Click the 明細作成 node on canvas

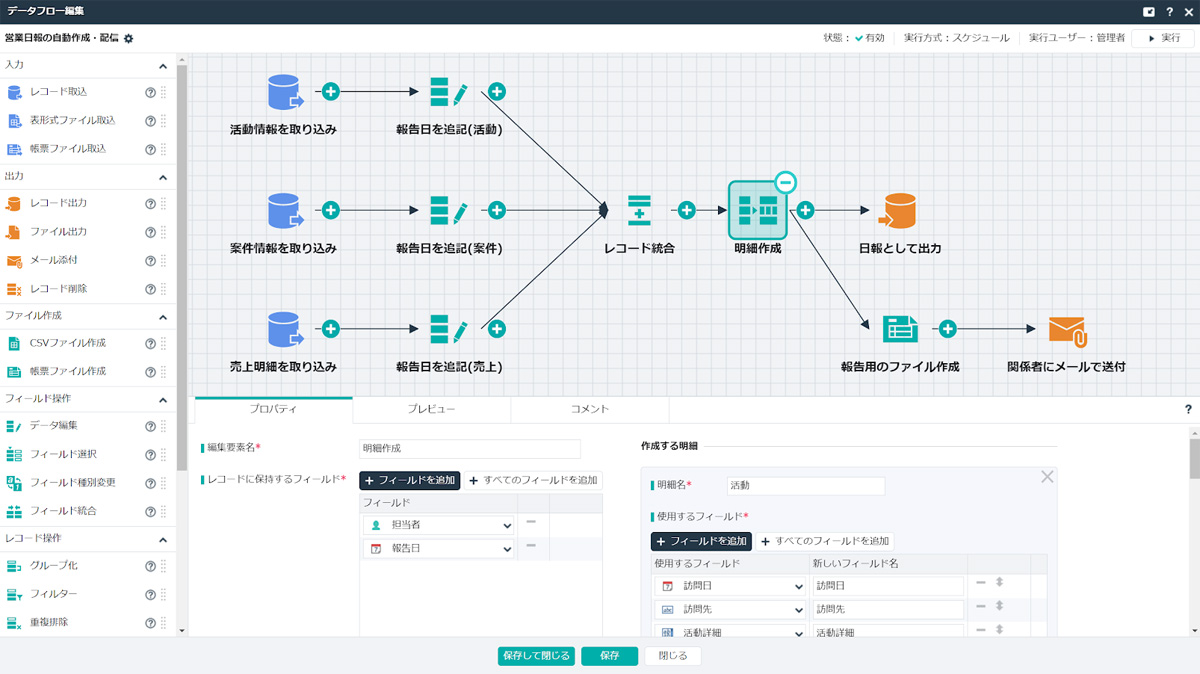coord(757,211)
